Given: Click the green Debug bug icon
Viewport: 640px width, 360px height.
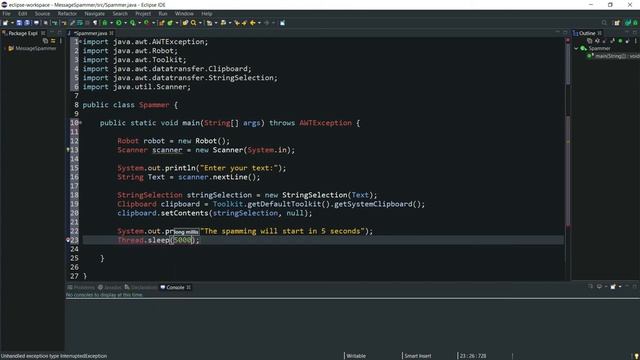Looking at the screenshot, I should 105,23.
